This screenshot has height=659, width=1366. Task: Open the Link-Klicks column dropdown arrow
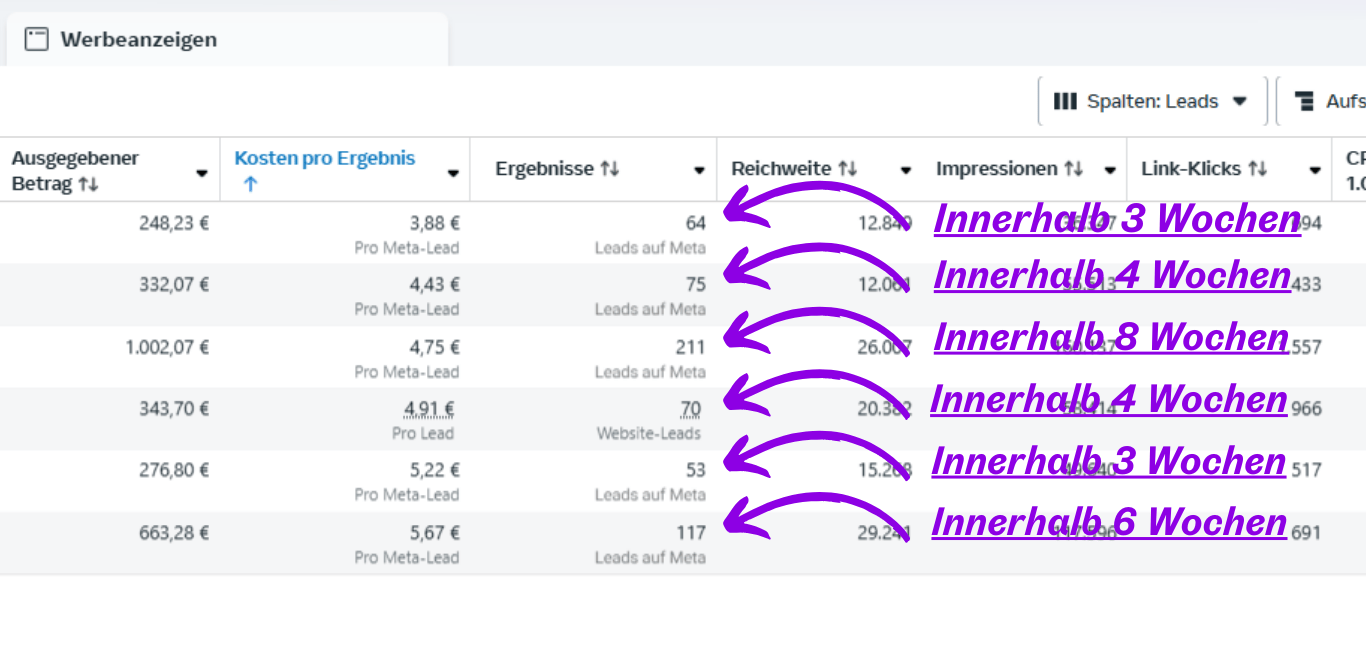coord(1315,170)
